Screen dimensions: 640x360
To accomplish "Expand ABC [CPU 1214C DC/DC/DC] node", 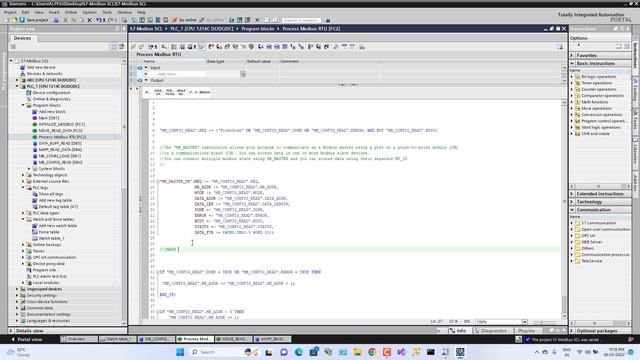I will 17,80.
